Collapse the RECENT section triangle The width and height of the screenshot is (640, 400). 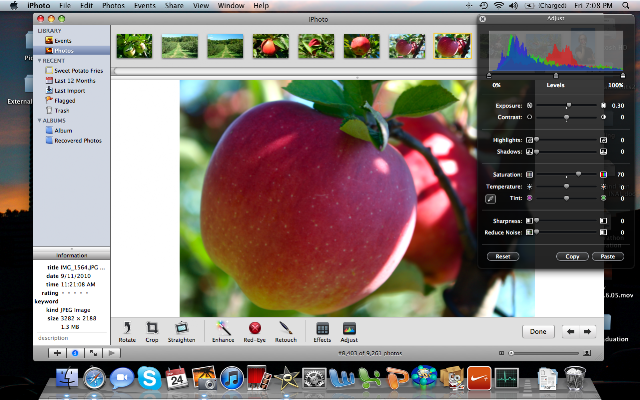click(40, 61)
